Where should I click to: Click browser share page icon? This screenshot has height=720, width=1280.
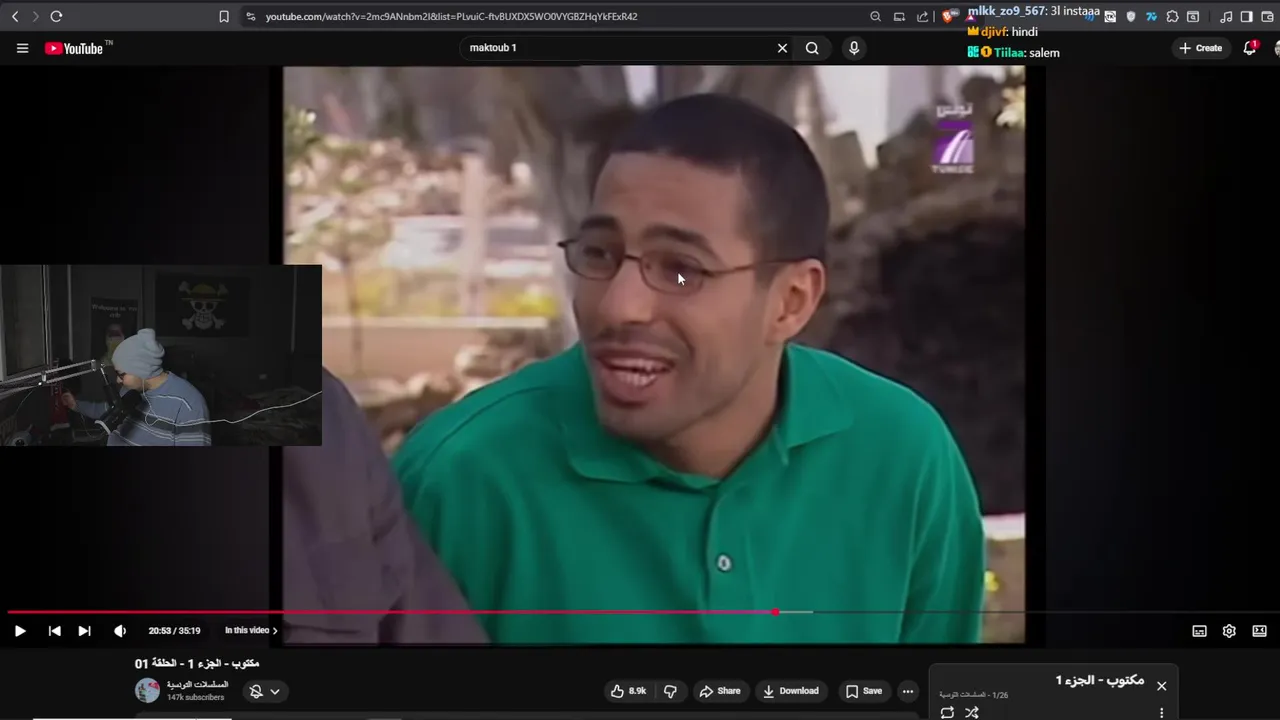point(922,16)
